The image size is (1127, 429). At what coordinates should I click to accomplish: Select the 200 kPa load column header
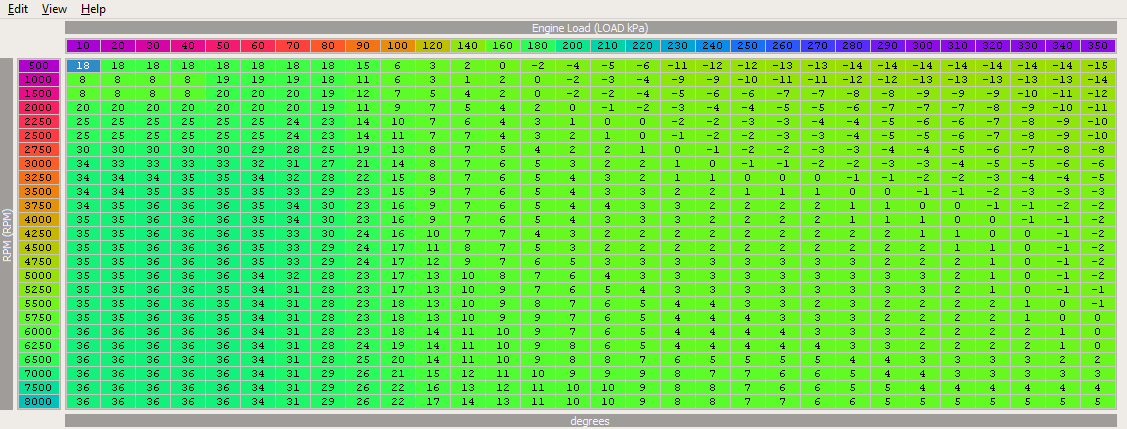click(x=572, y=46)
